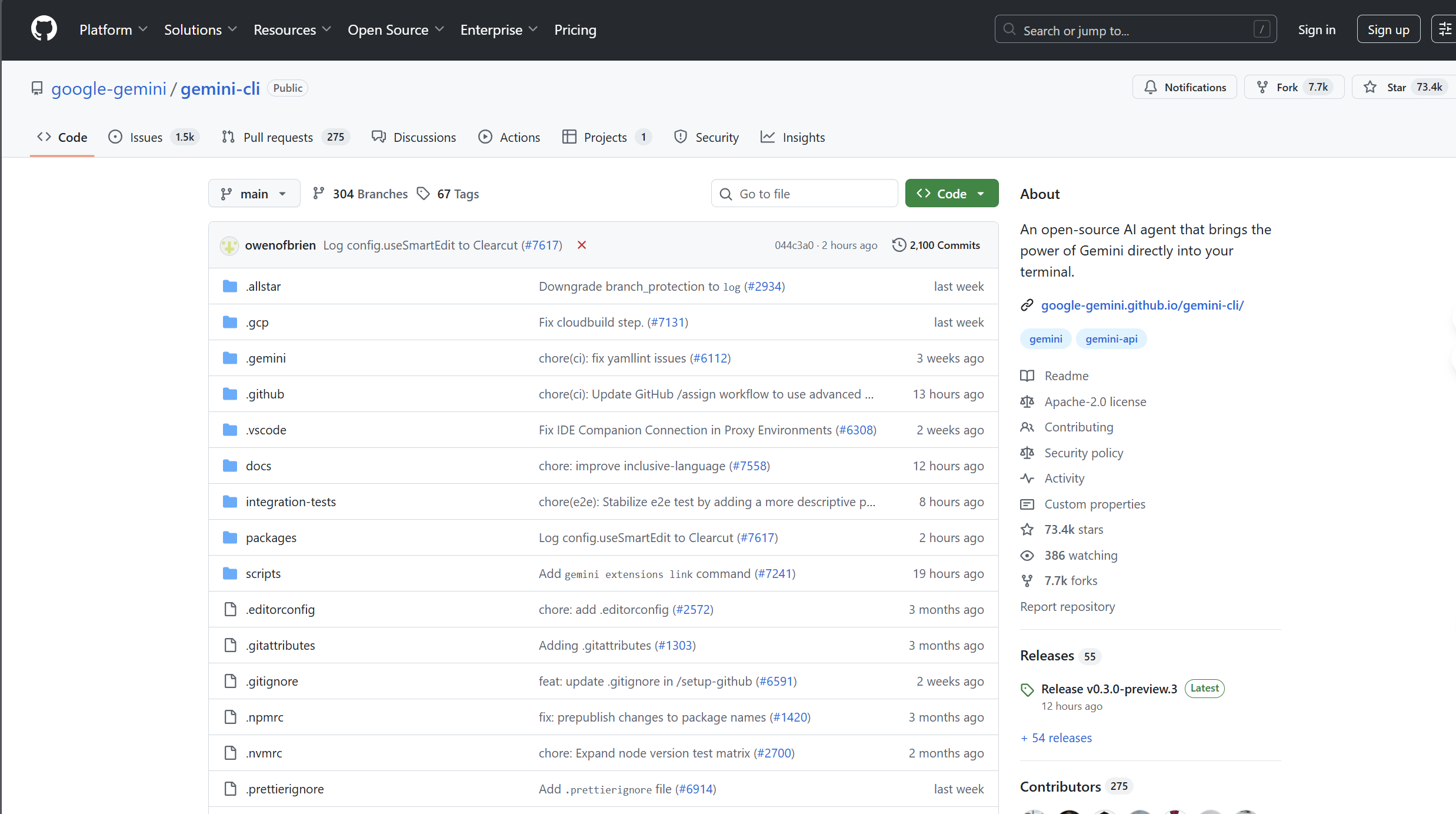The height and width of the screenshot is (814, 1456).
Task: Click the tag icon beside Release v0.3.0-preview.3
Action: [1027, 690]
